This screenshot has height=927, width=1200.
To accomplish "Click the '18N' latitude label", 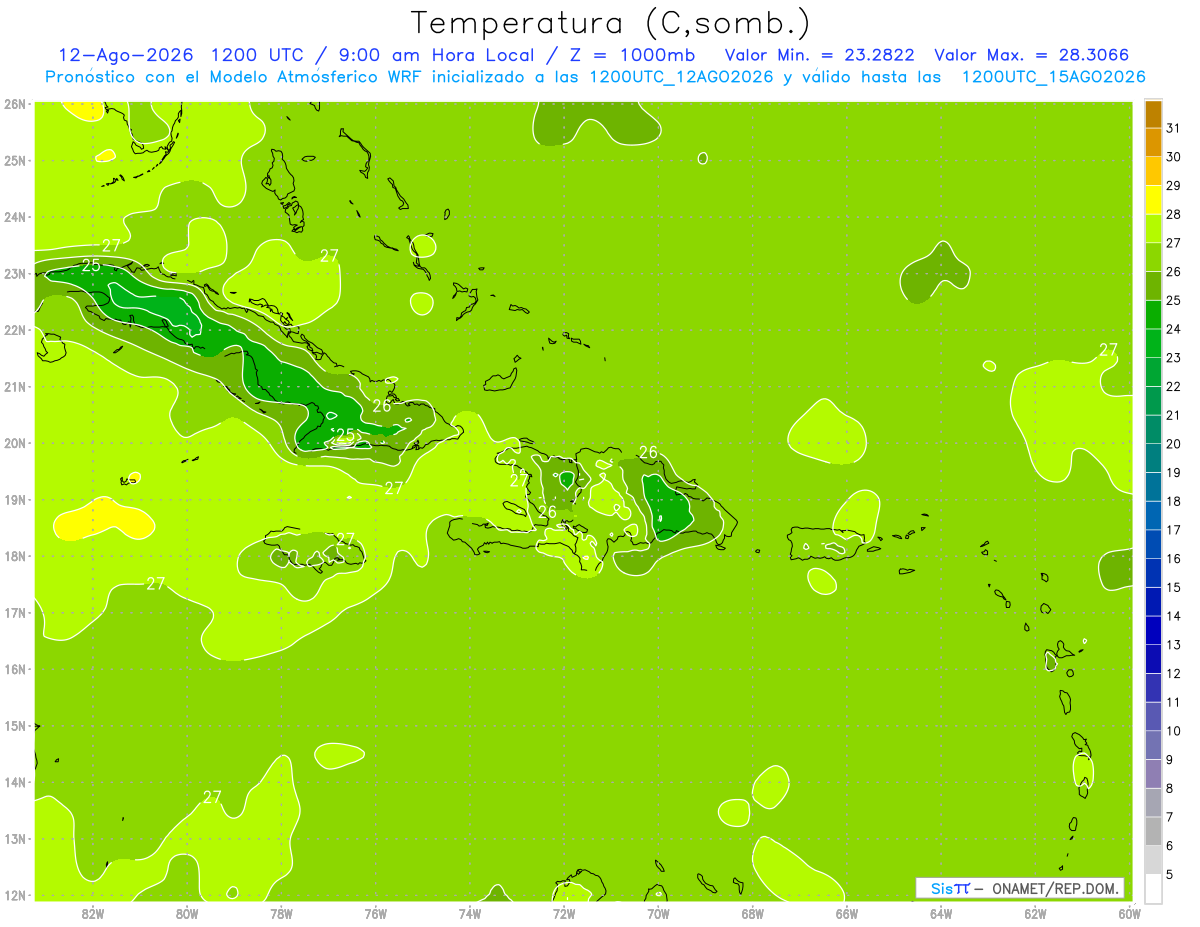I will (14, 556).
